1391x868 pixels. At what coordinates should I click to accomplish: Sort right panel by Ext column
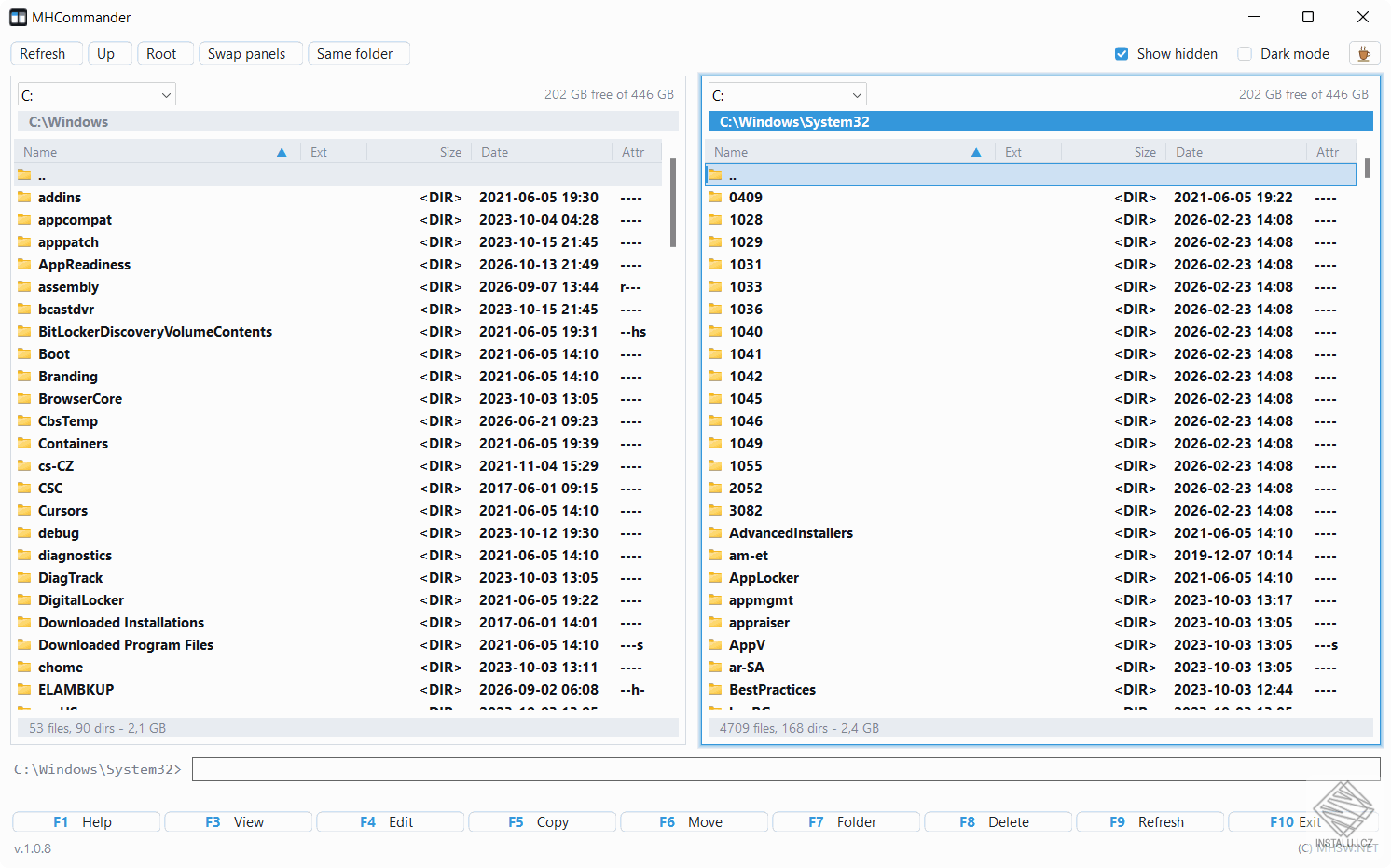(x=1028, y=152)
